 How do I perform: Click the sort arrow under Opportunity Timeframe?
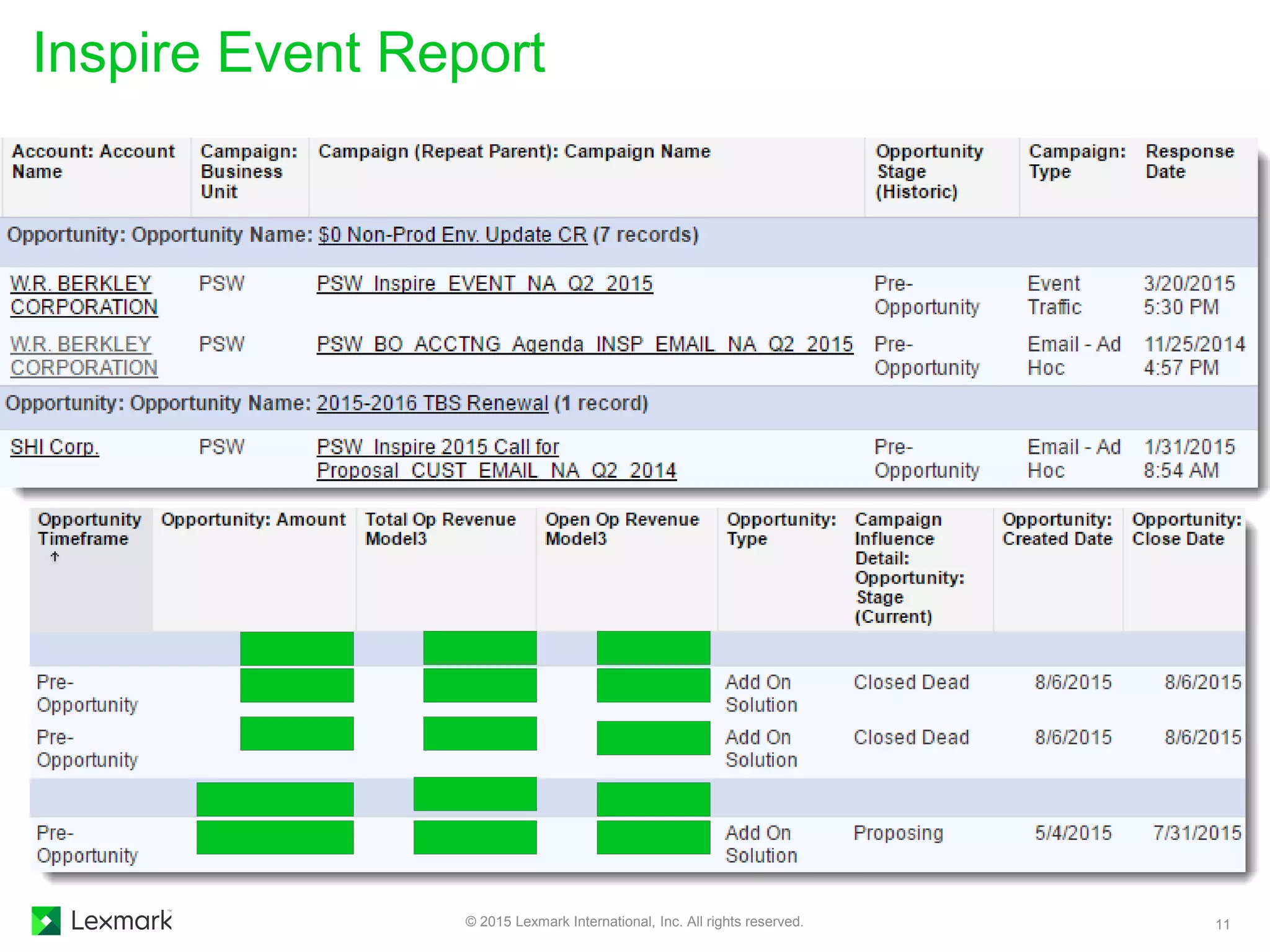coord(55,557)
